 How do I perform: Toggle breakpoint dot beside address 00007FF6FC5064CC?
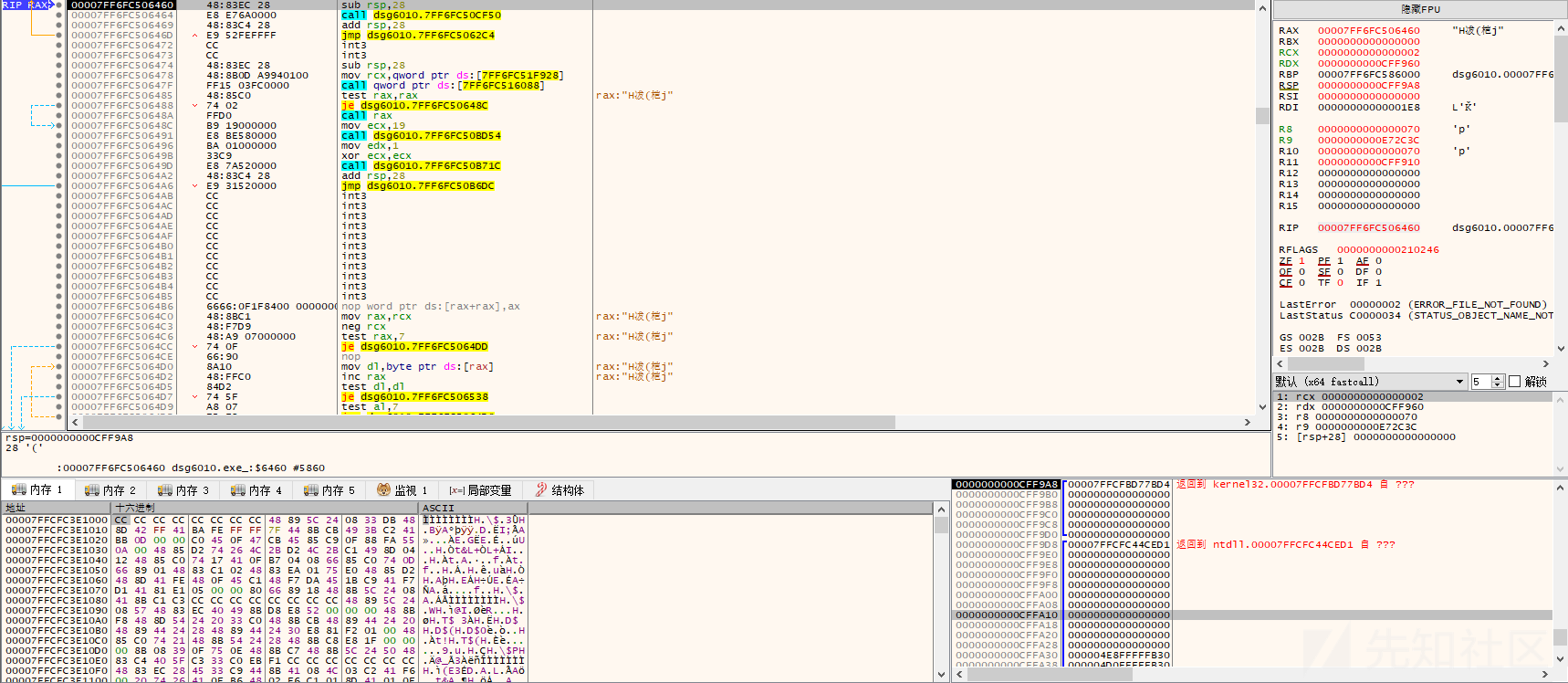[x=59, y=347]
